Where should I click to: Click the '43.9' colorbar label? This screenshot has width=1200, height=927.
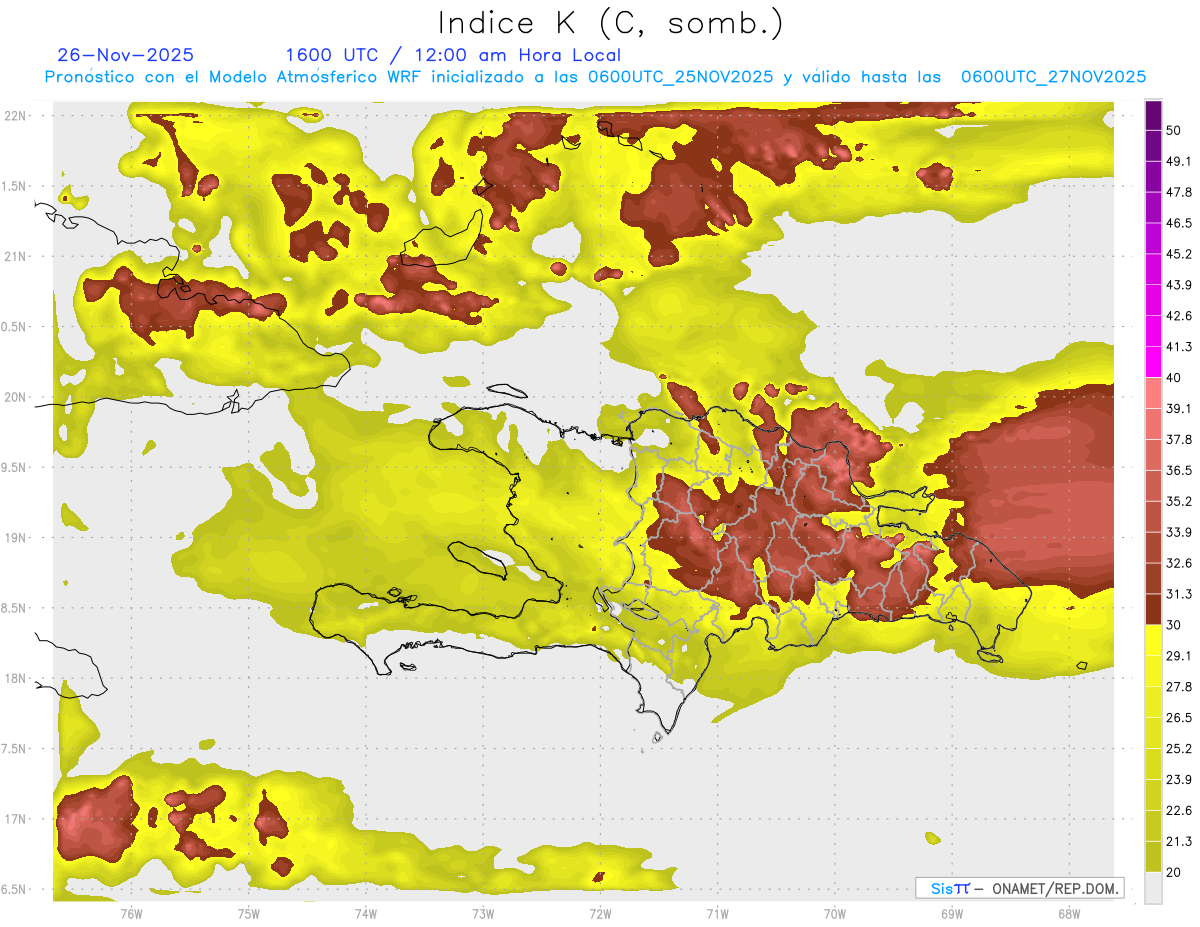pos(1179,285)
